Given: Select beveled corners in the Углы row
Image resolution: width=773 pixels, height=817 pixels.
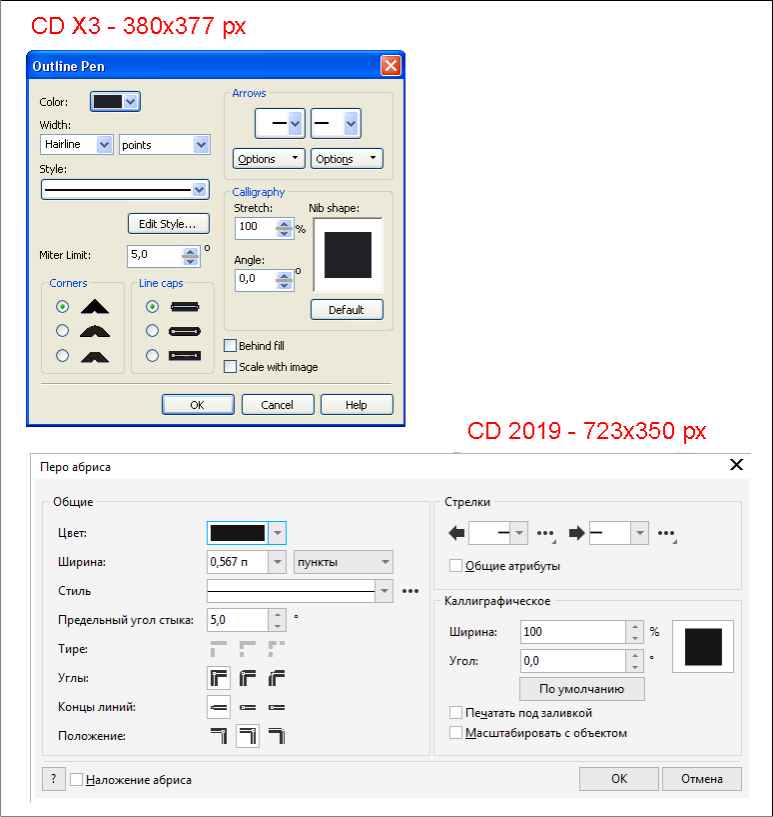Looking at the screenshot, I should tap(276, 678).
